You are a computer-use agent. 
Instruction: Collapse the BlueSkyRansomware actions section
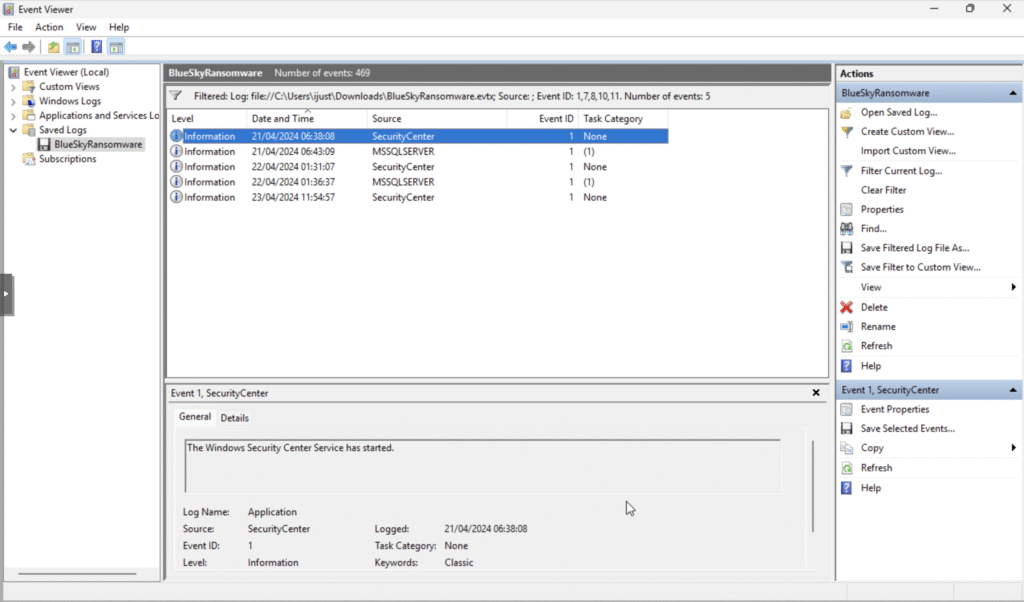[1014, 93]
